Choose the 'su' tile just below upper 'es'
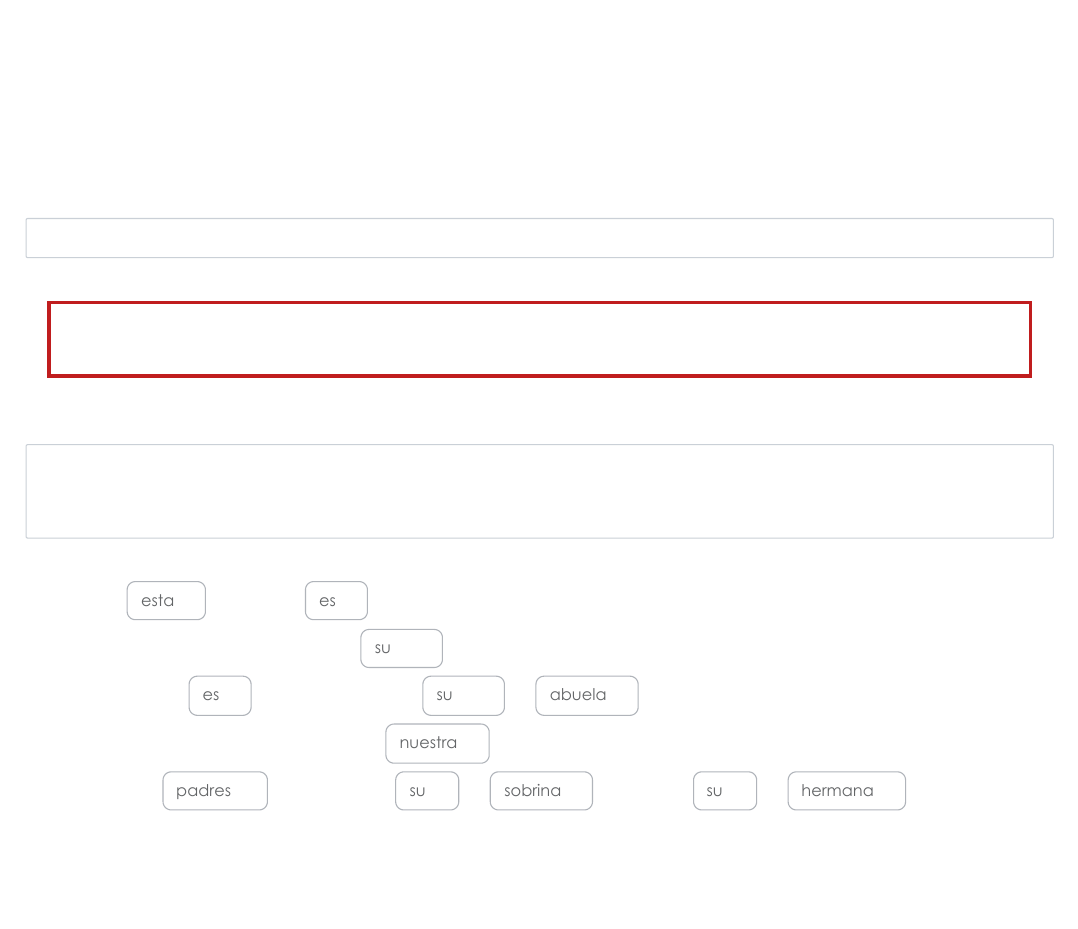Image resolution: width=1078 pixels, height=929 pixels. coord(401,648)
